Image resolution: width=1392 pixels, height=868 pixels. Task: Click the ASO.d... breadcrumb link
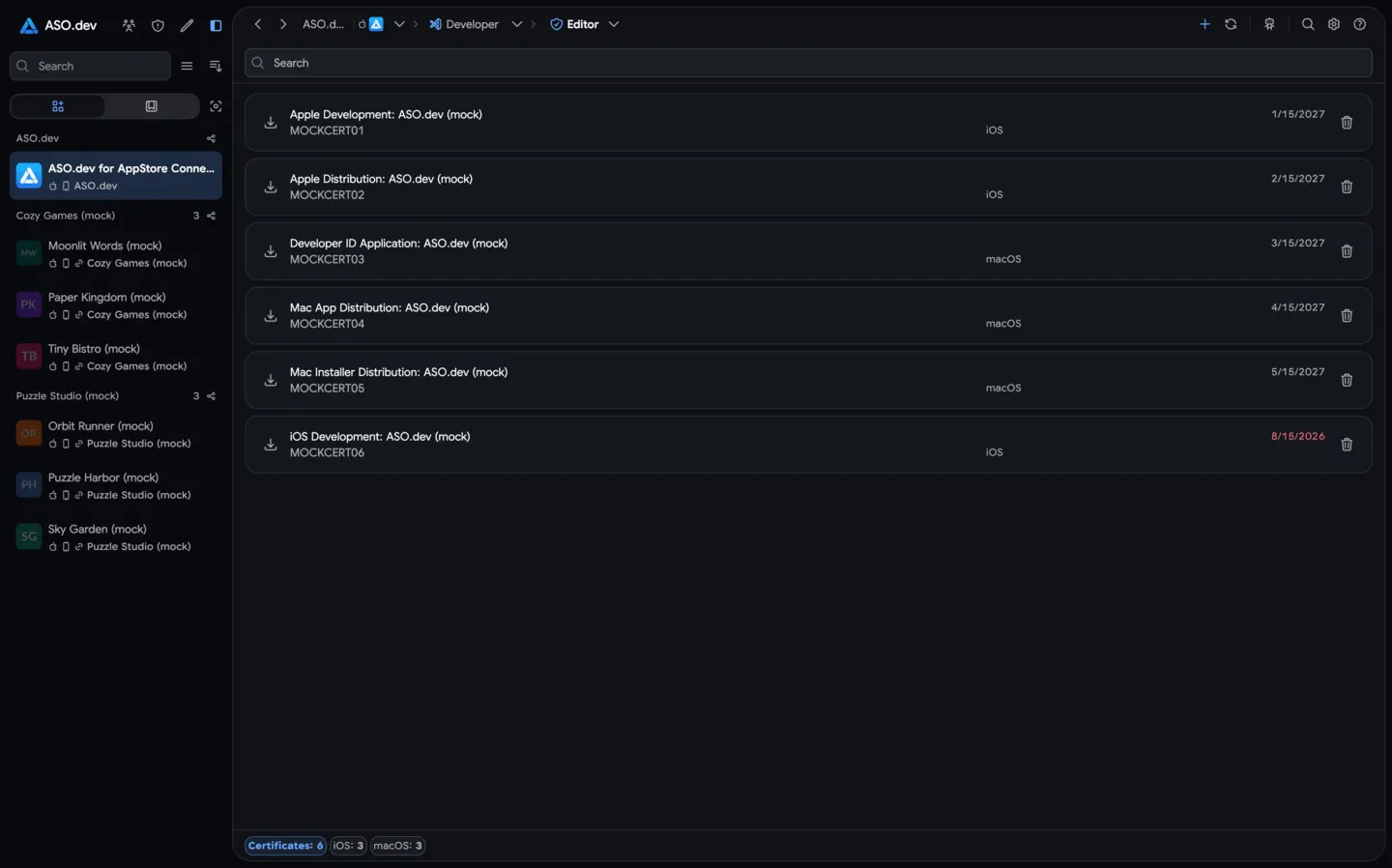(x=323, y=24)
